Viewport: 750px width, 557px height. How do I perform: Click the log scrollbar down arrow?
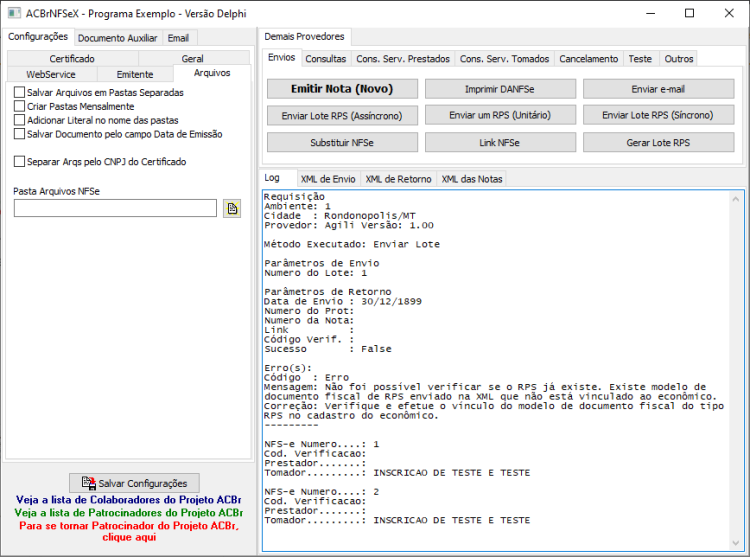(x=736, y=543)
